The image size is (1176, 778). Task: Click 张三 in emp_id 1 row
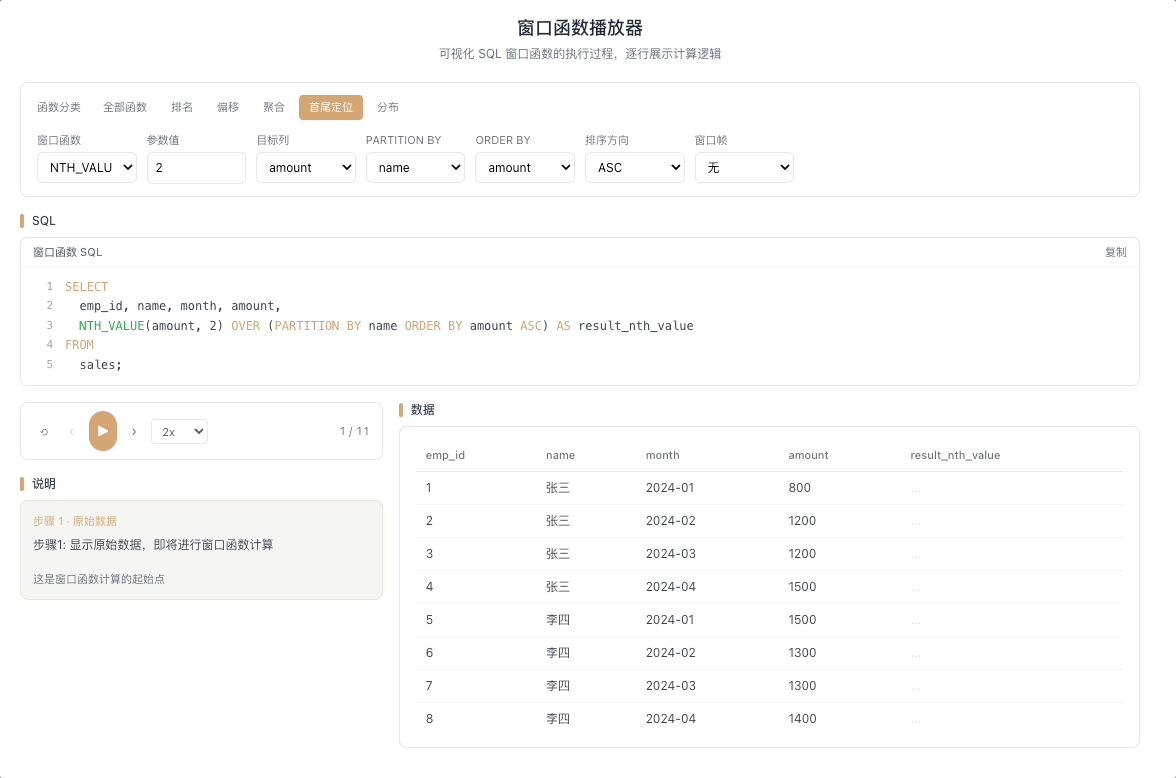[558, 488]
